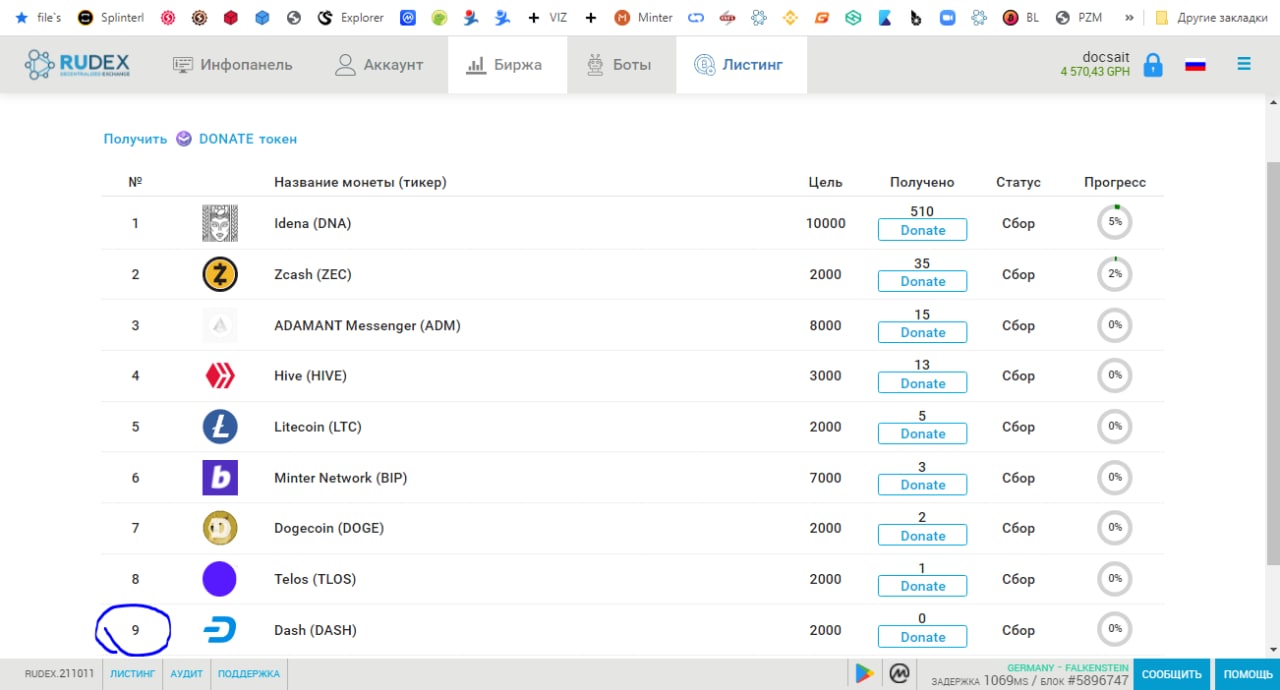Click the Idena goal value 10000
Viewport: 1280px width, 690px height.
coord(826,223)
